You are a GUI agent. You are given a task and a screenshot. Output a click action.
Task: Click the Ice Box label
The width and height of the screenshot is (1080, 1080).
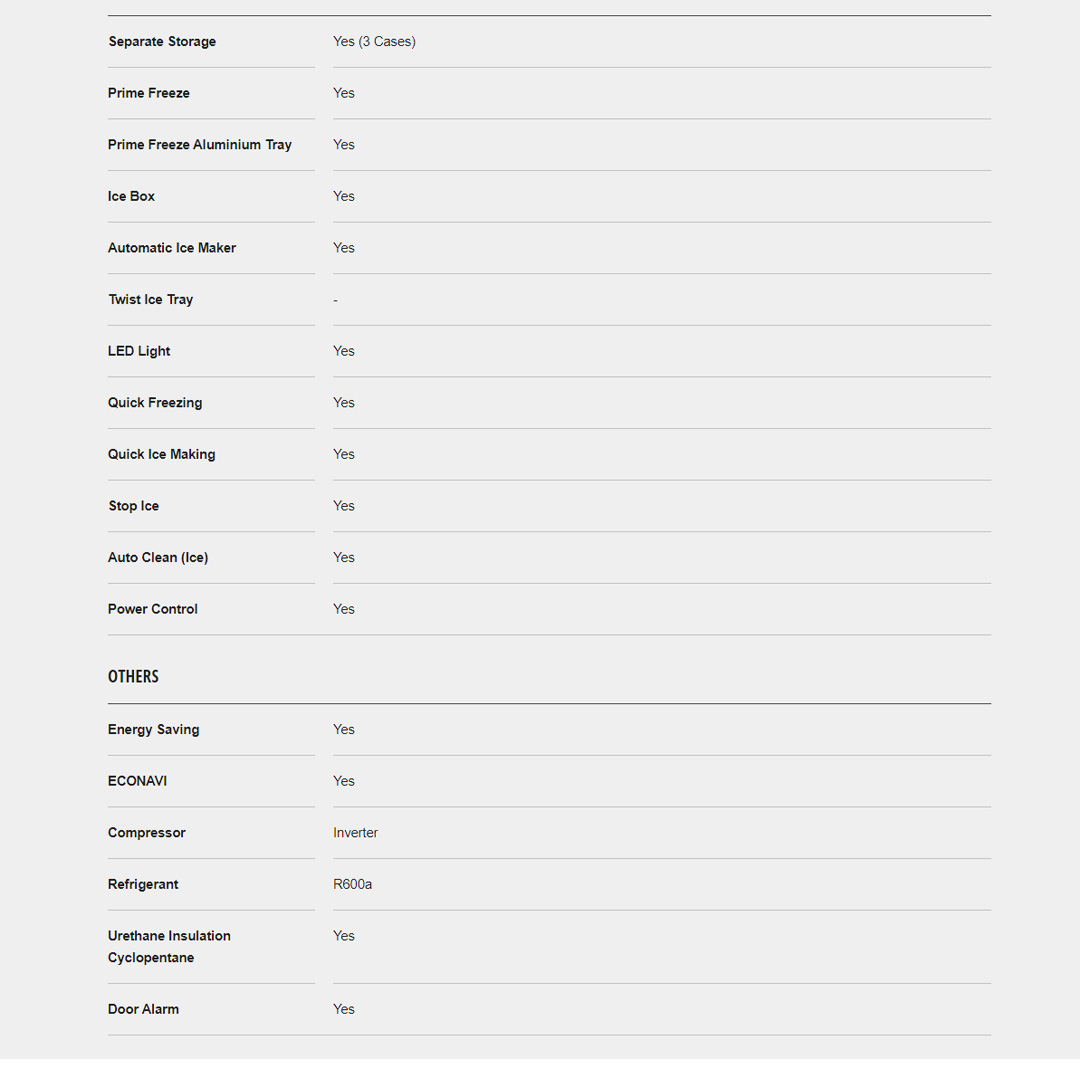point(132,196)
